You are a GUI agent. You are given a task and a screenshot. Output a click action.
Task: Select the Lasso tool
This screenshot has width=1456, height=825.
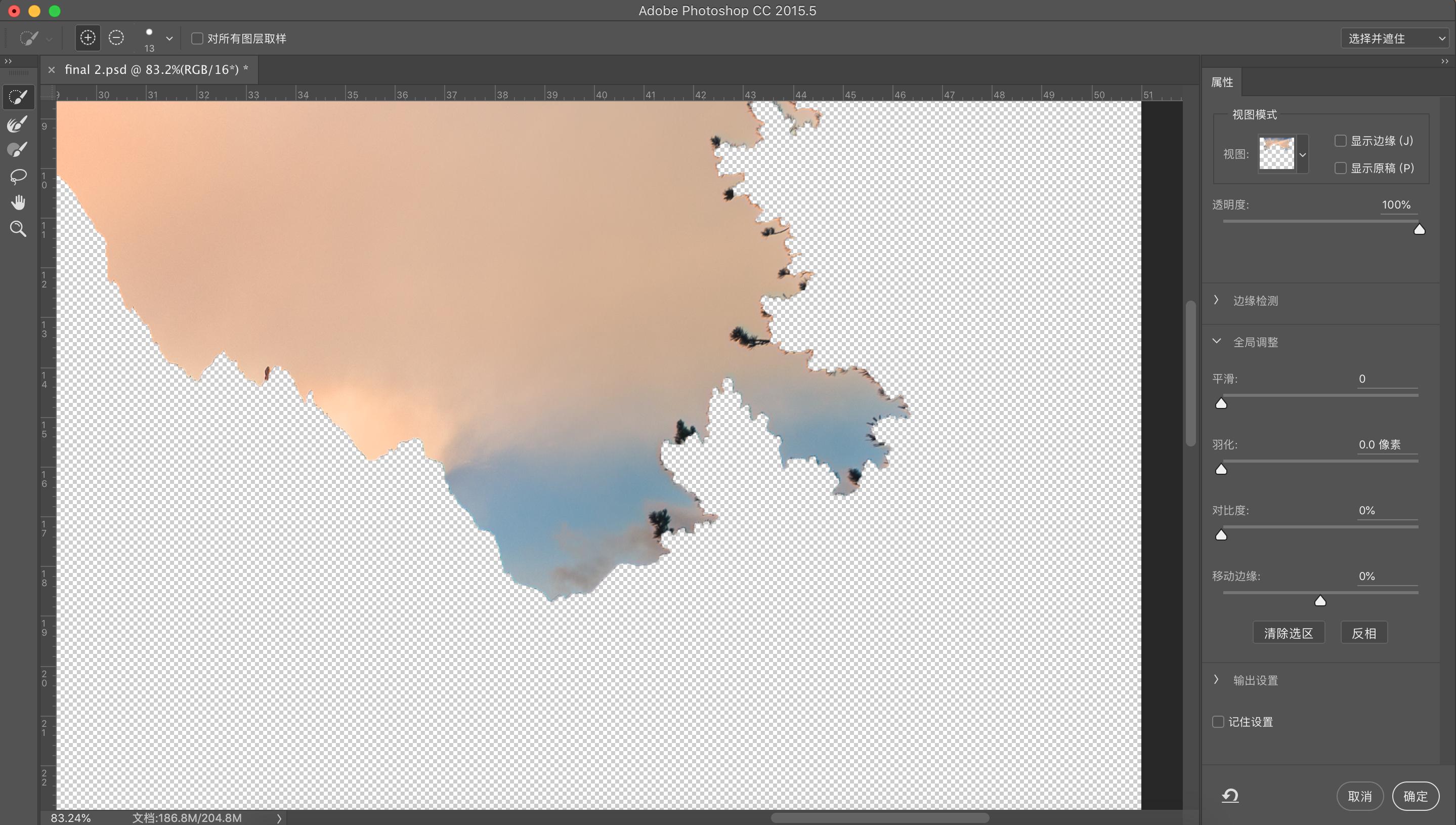18,176
